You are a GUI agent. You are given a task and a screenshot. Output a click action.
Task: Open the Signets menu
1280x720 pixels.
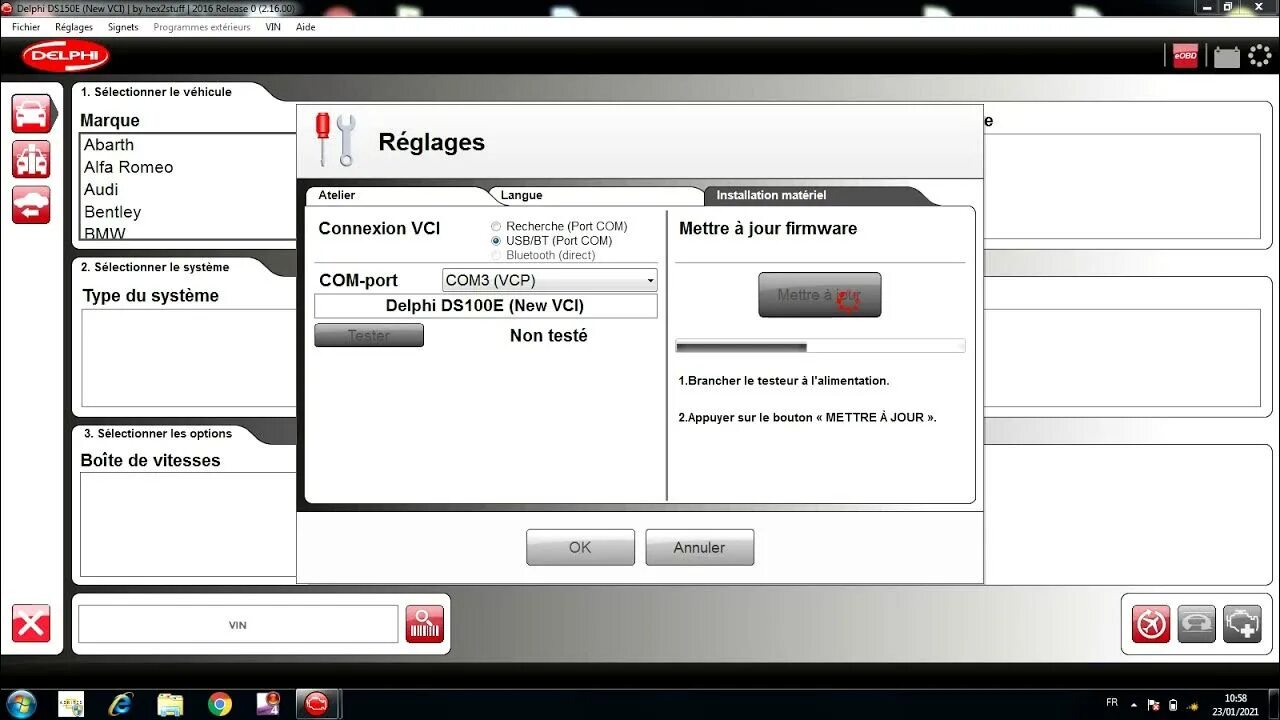(x=123, y=27)
